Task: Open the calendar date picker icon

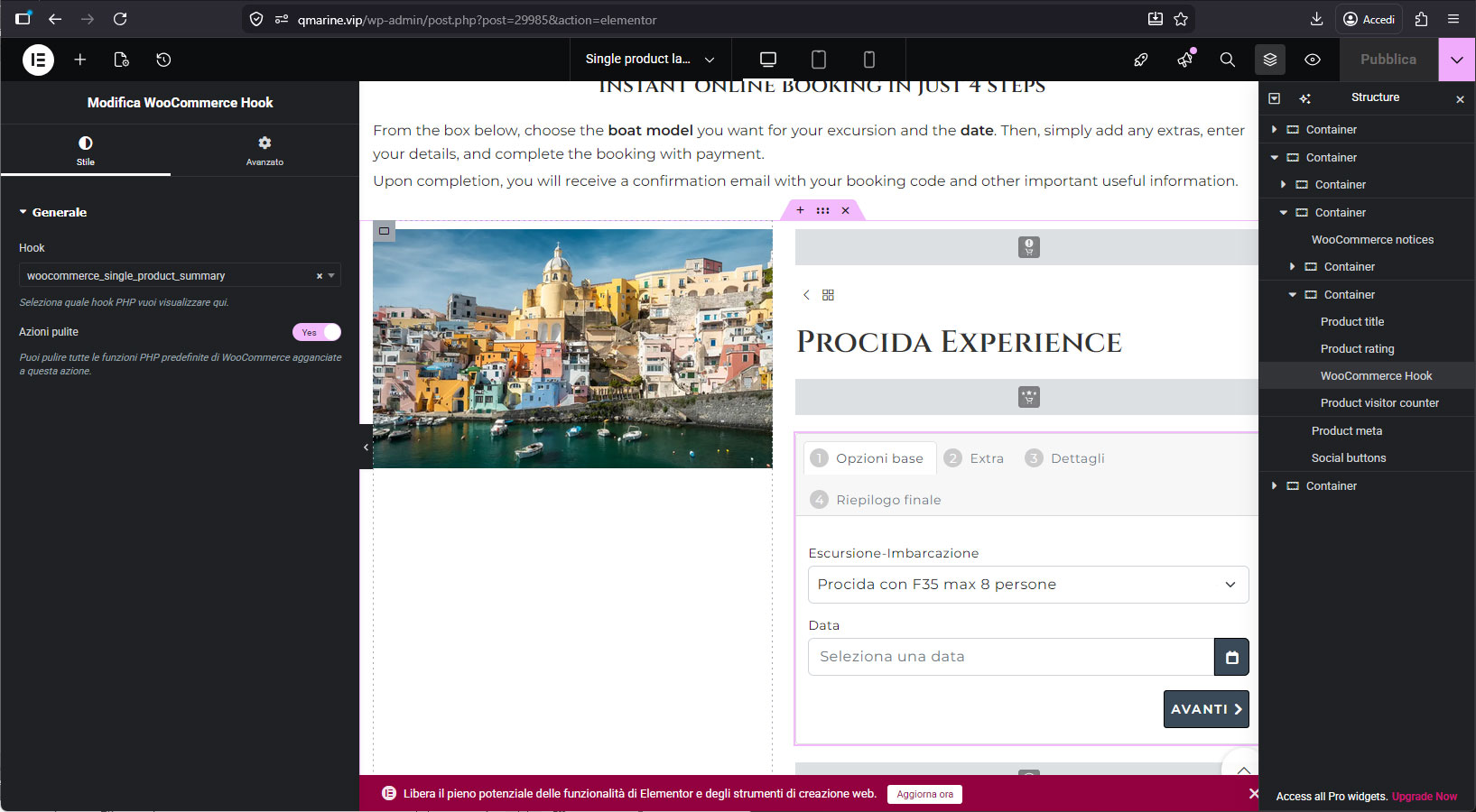Action: click(1231, 657)
